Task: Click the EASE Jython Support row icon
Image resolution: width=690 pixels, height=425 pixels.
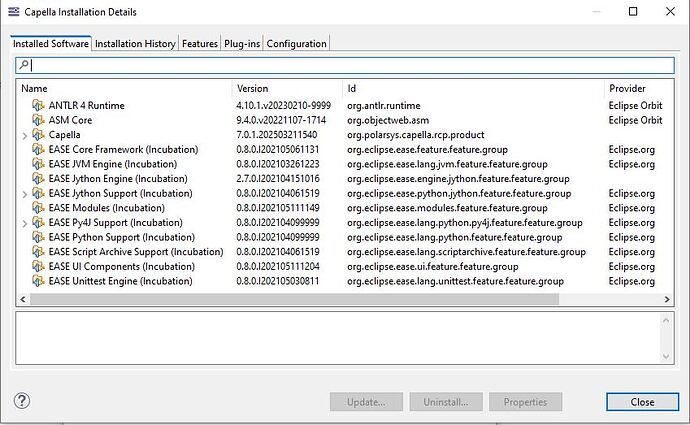Action: point(38,193)
